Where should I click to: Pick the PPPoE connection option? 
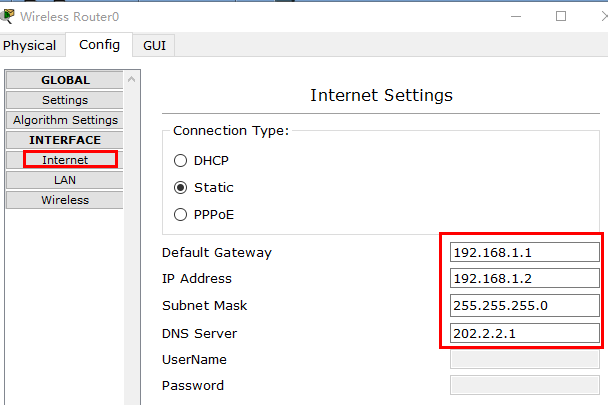click(x=181, y=214)
